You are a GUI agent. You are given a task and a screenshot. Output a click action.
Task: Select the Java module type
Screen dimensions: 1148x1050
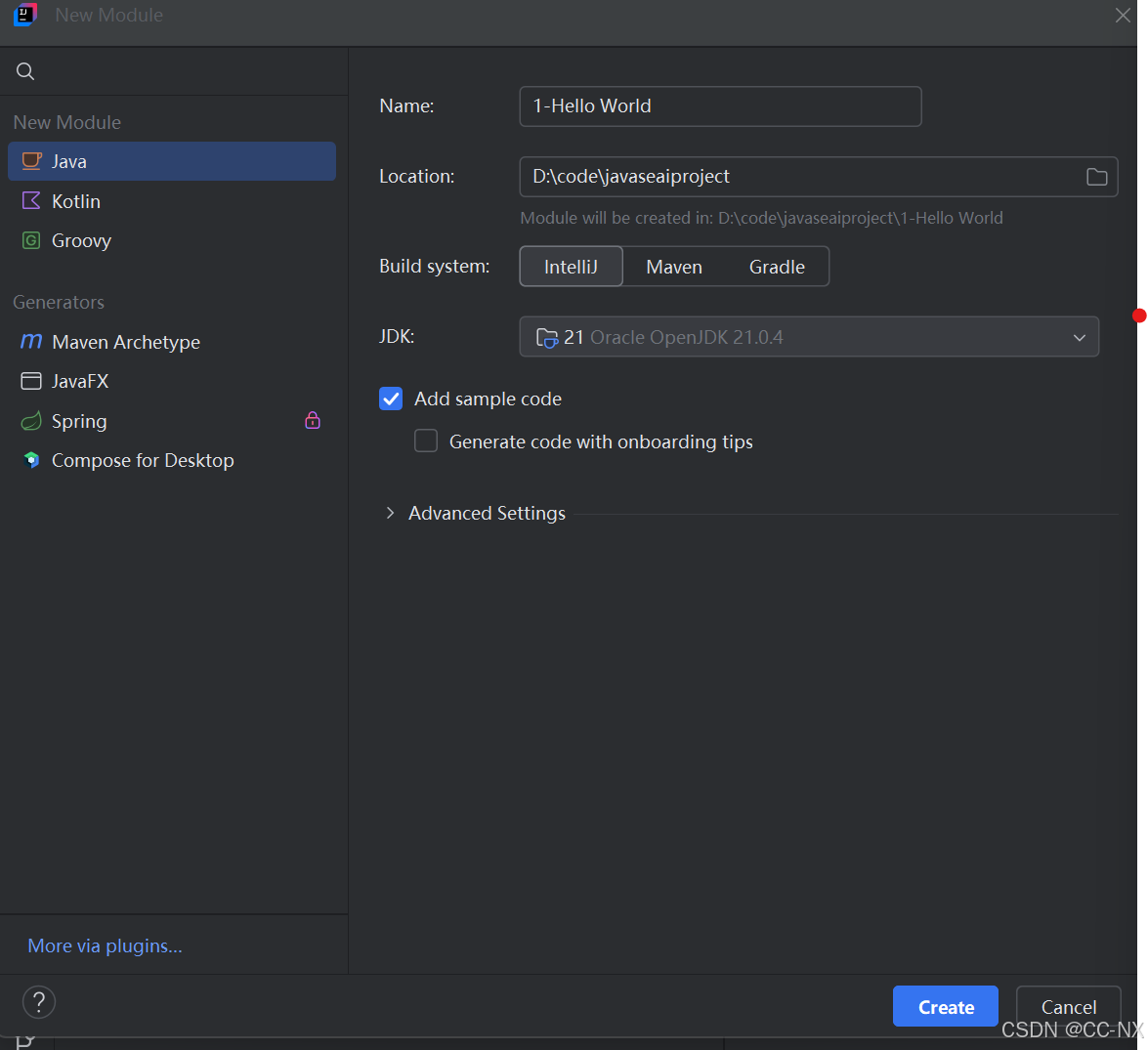pos(171,161)
